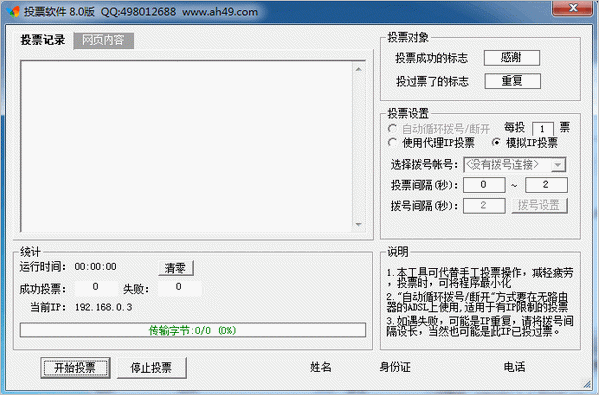
Task: Click the 运行时间 00:00:00 value
Action: coord(96,267)
